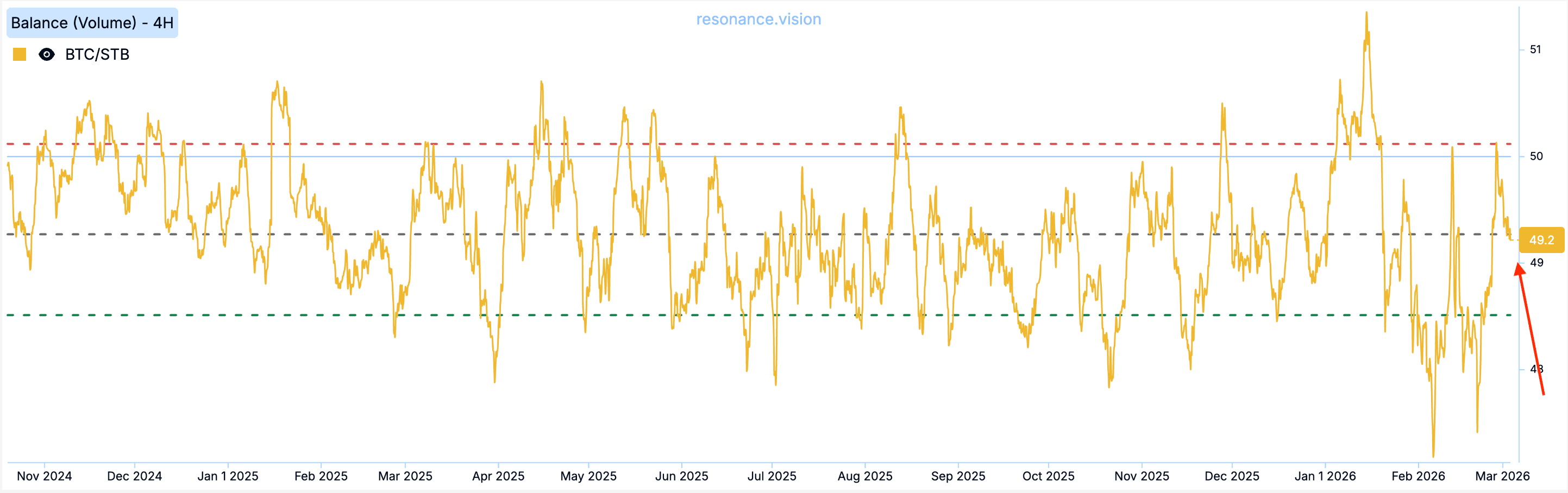
Task: Open the resonance.vision watermark link
Action: 758,20
